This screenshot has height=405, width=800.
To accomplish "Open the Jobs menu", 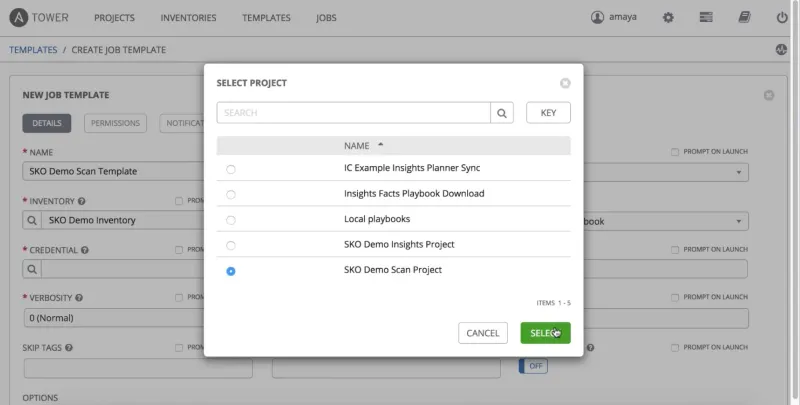I will (x=326, y=18).
